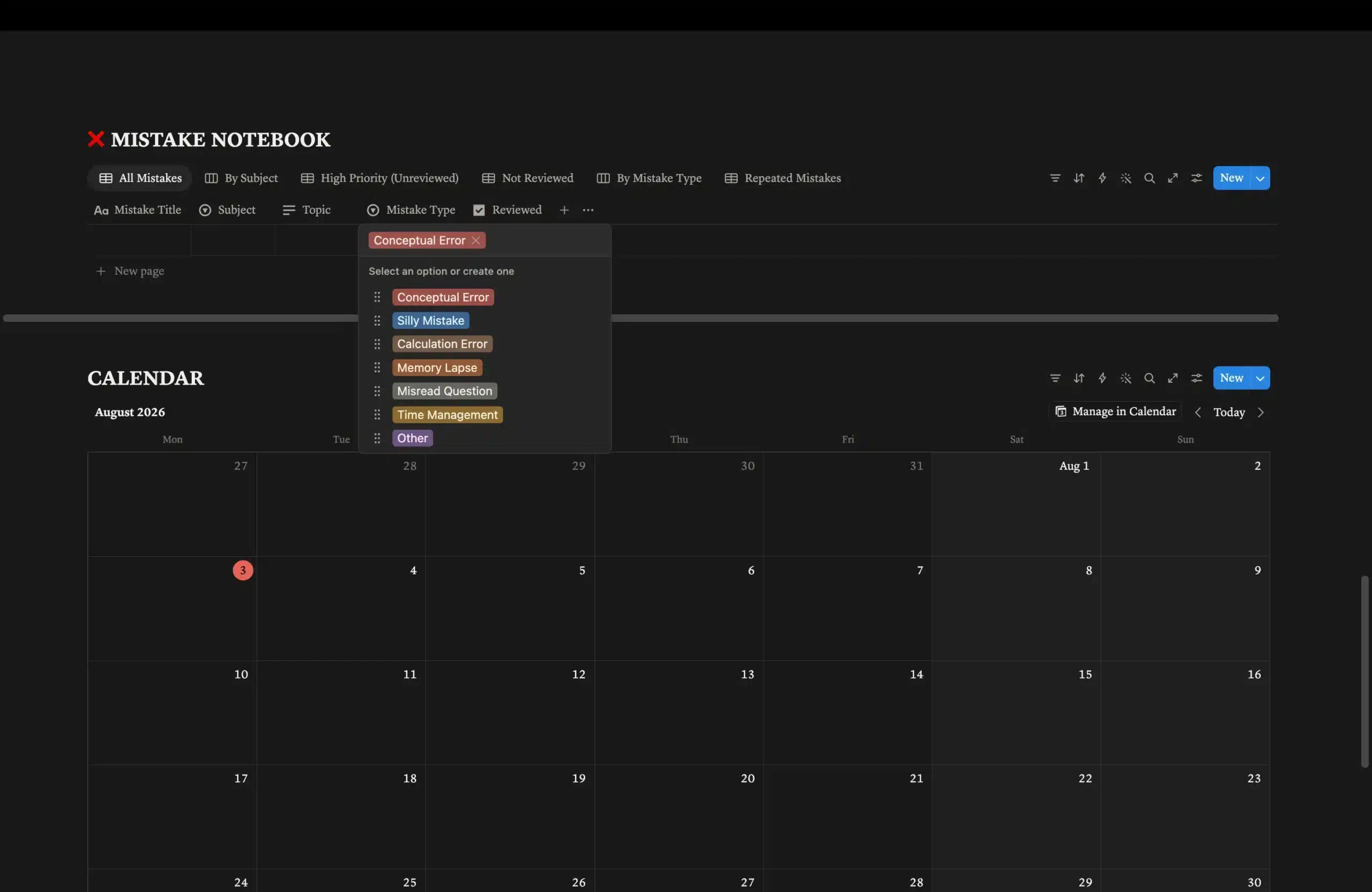Open Repeated Mistakes view tab
1372x892 pixels.
(x=783, y=178)
